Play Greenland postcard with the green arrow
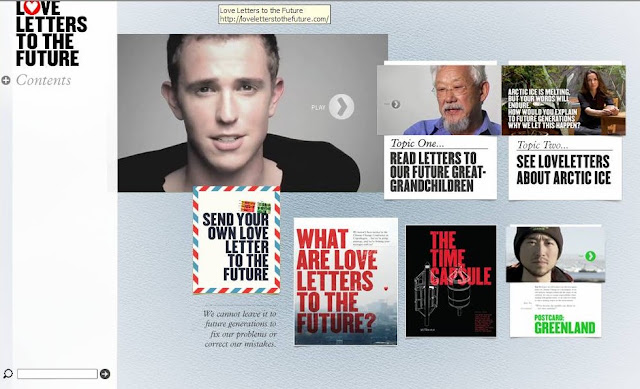Viewport: 640px width, 389px height. [x=590, y=256]
